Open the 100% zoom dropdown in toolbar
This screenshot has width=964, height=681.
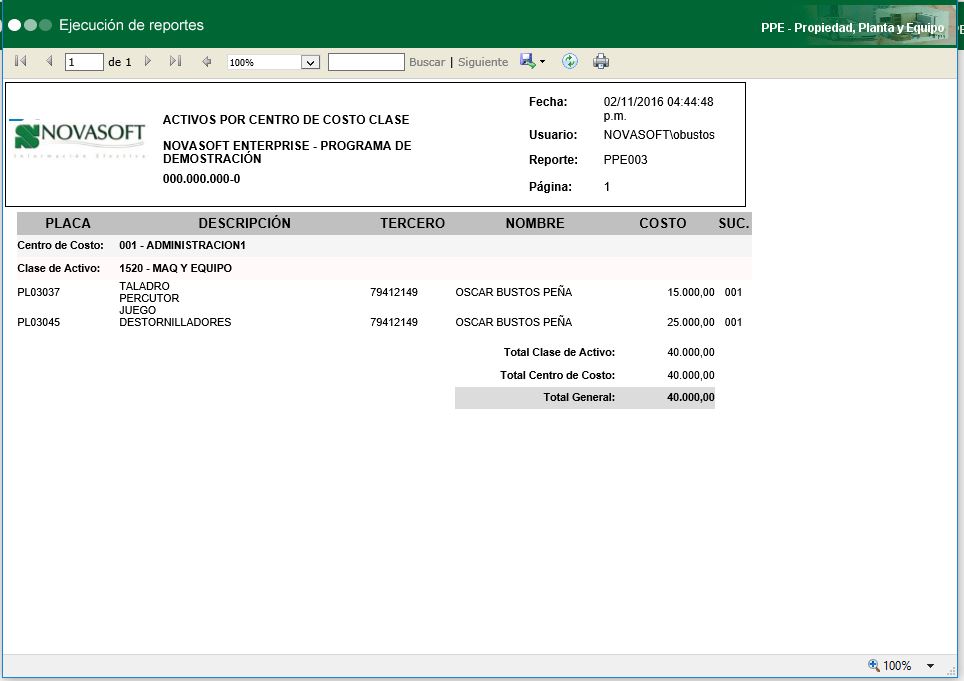point(310,62)
